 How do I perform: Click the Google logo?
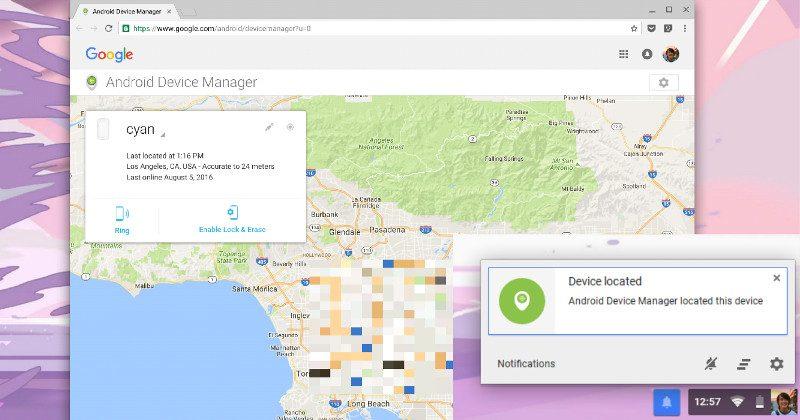(x=109, y=54)
